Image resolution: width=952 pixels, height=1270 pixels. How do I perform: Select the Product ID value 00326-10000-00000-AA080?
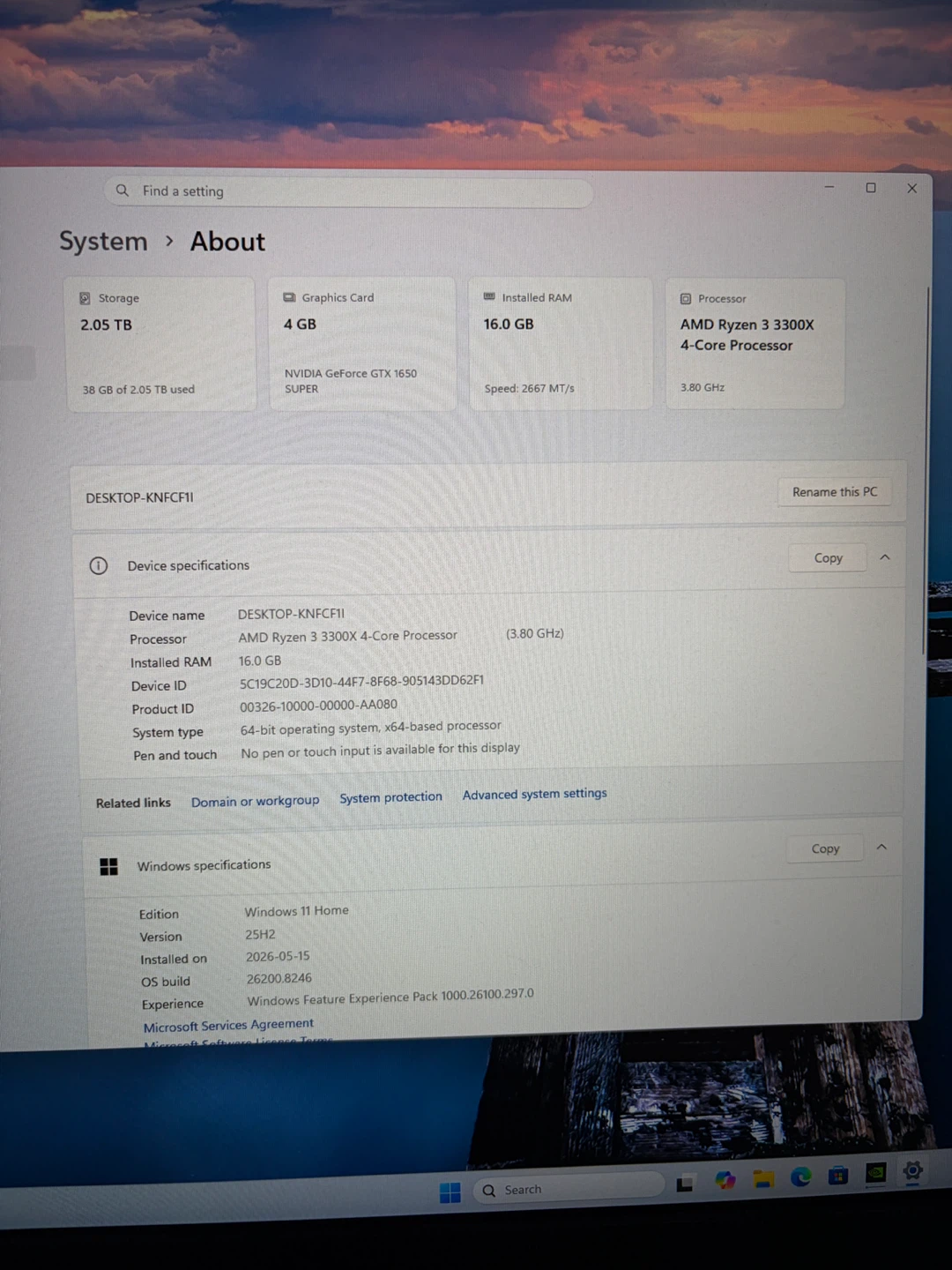[318, 705]
